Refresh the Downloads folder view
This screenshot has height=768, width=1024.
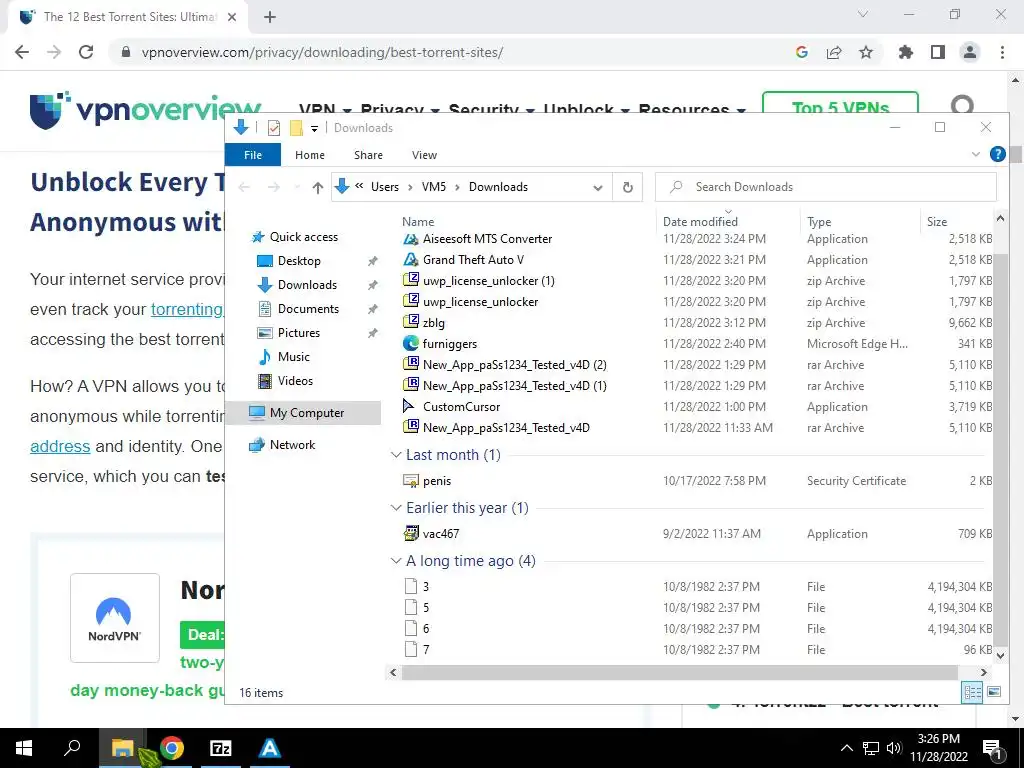point(628,187)
